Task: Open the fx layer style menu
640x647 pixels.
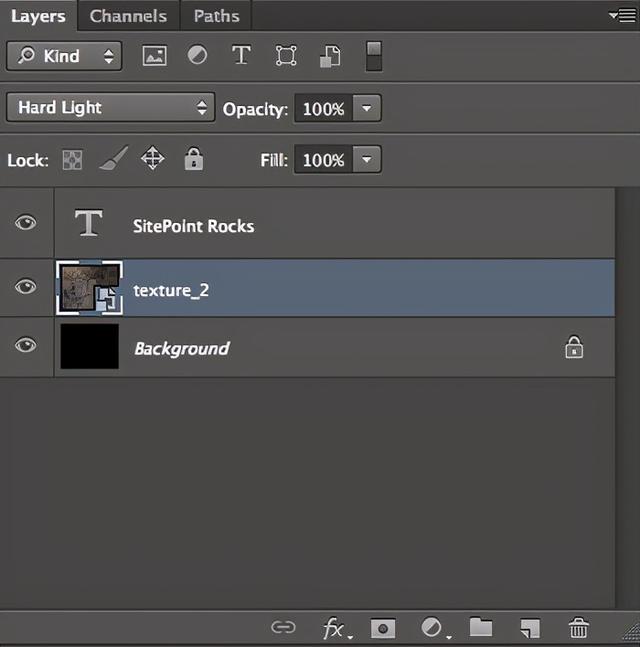Action: coord(334,627)
